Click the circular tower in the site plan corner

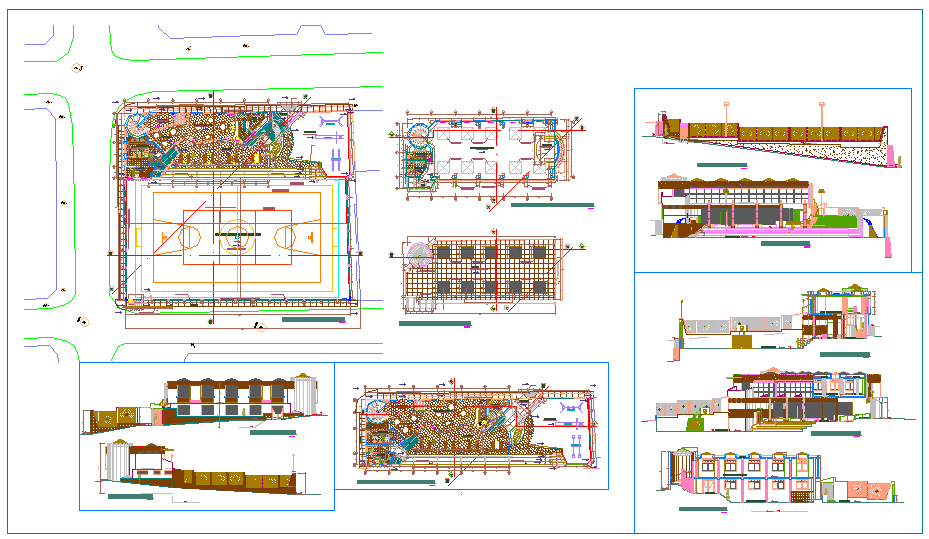[135, 124]
